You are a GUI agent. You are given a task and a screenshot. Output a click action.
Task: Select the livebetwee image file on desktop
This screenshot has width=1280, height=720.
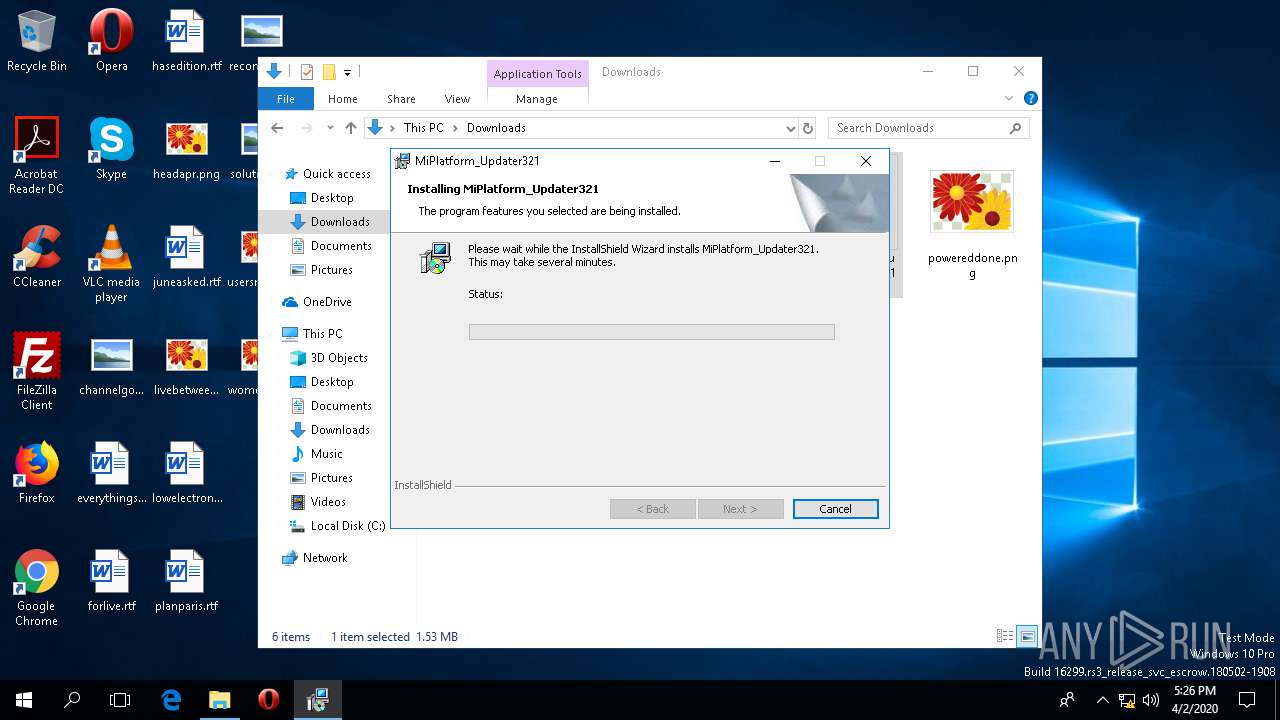pyautogui.click(x=186, y=364)
